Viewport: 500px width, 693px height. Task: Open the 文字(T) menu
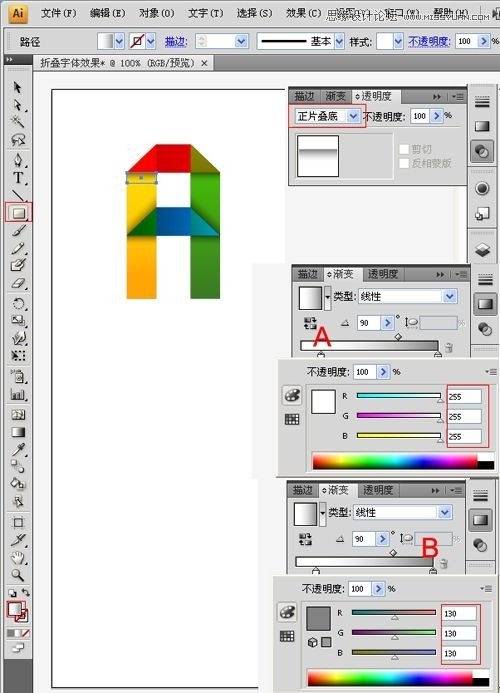tap(206, 13)
